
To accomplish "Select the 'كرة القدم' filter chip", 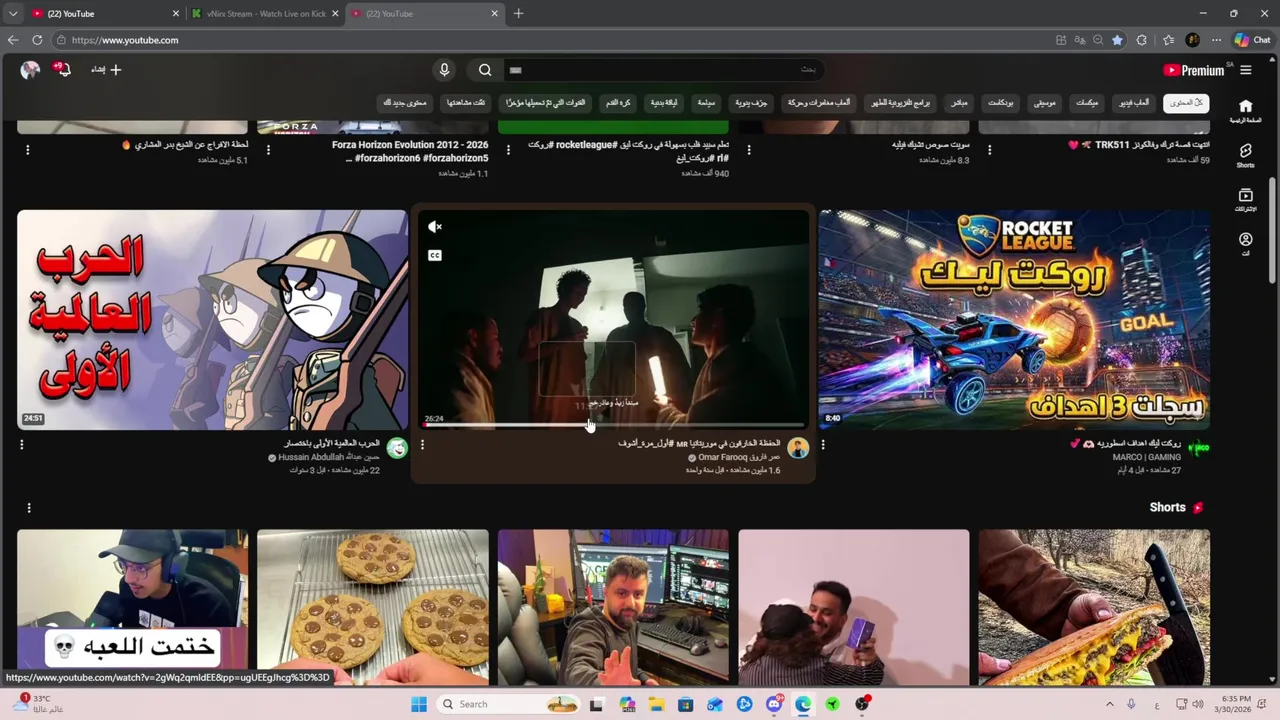I will point(618,103).
